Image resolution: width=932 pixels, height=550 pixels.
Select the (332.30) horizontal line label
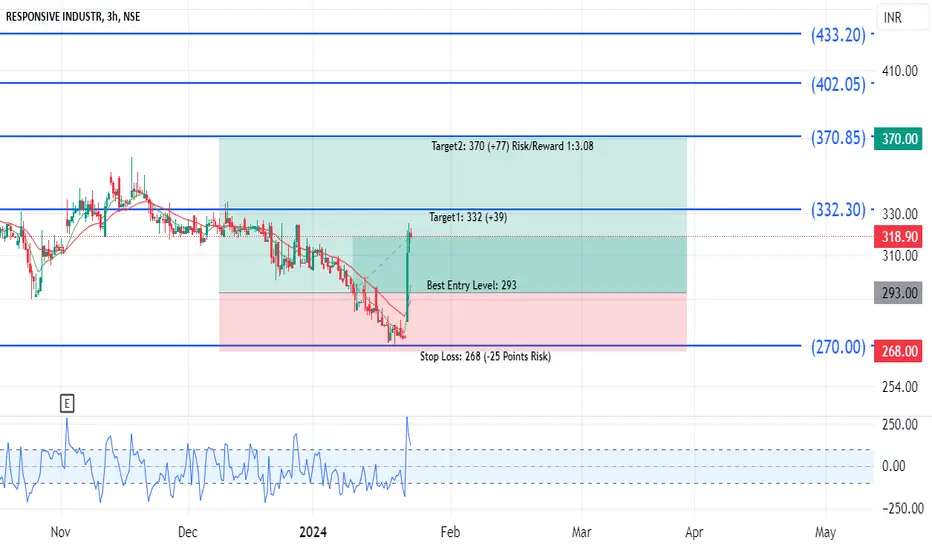click(x=838, y=210)
